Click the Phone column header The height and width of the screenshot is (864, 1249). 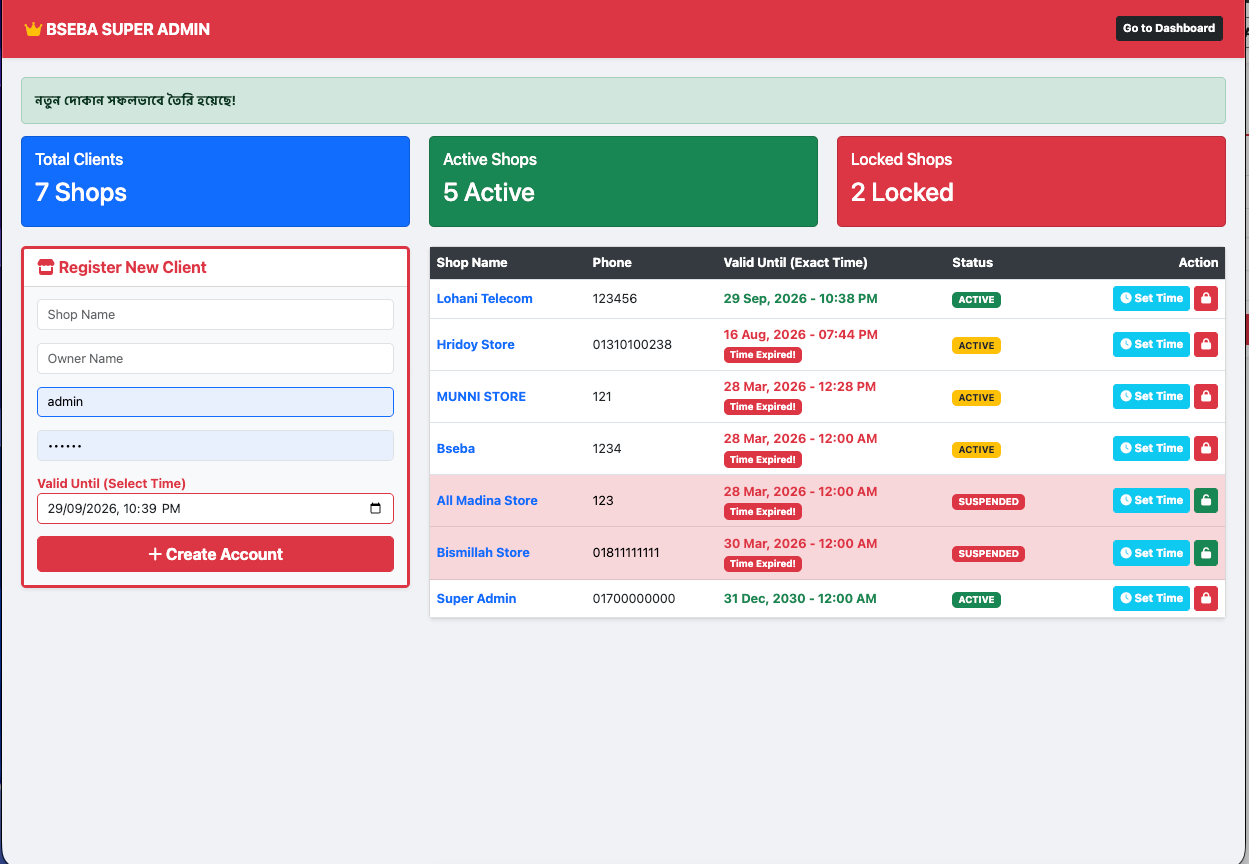click(612, 262)
